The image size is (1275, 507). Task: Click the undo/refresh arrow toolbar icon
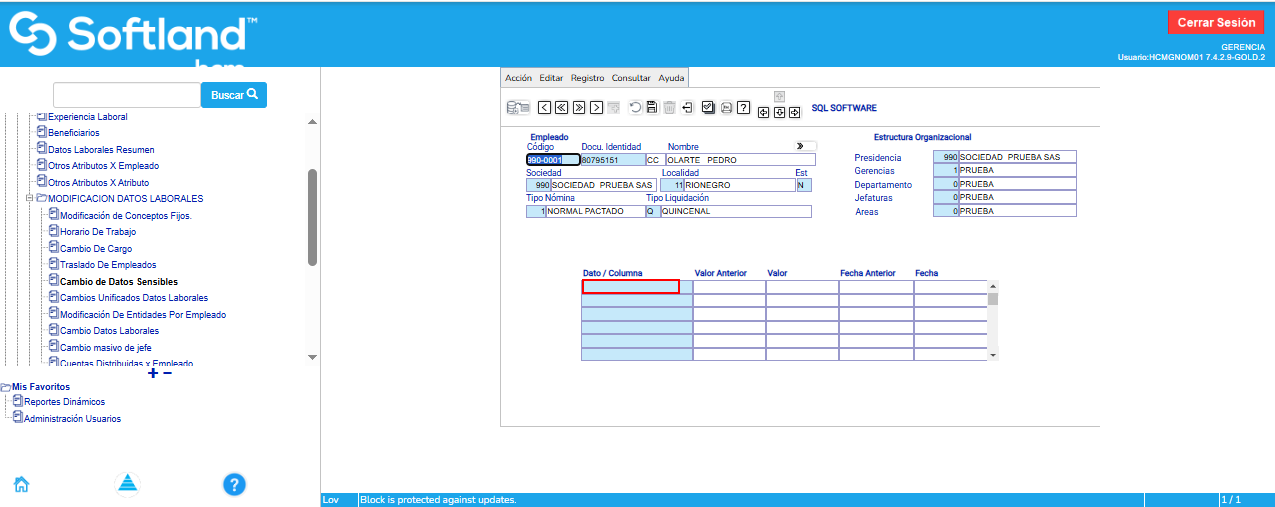[635, 108]
